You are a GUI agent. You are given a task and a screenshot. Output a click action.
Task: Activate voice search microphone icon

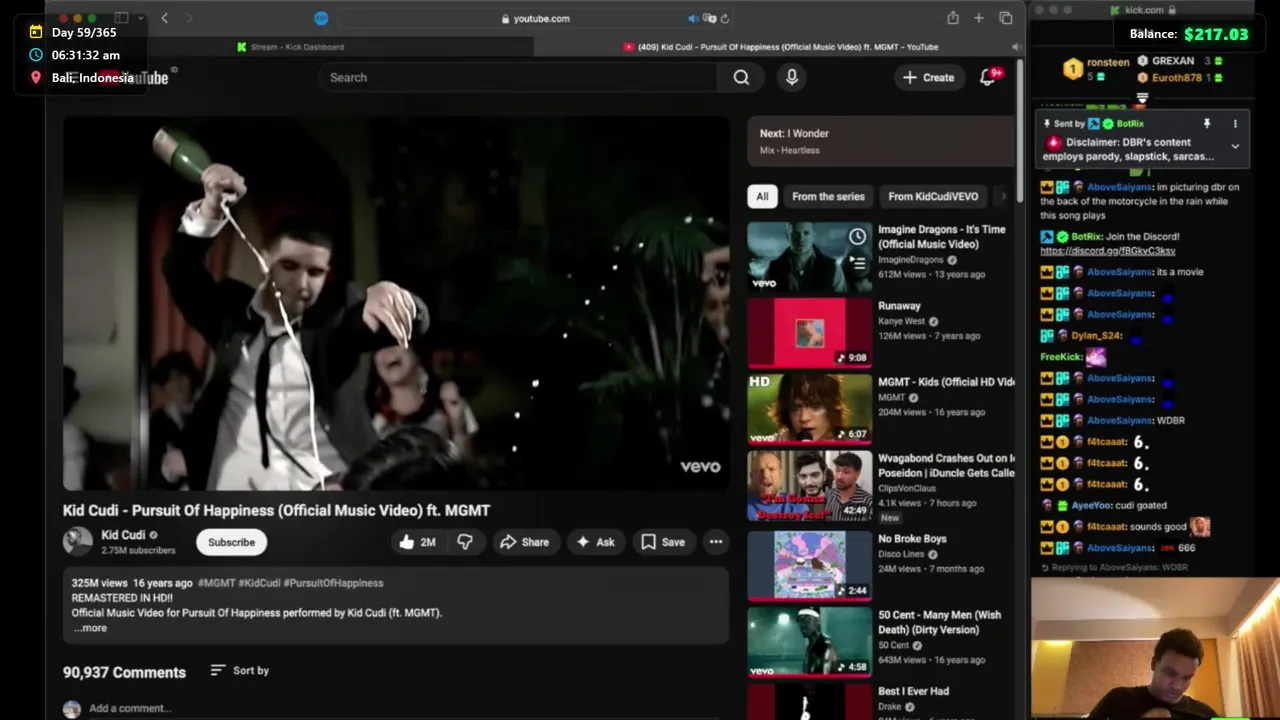coord(792,77)
